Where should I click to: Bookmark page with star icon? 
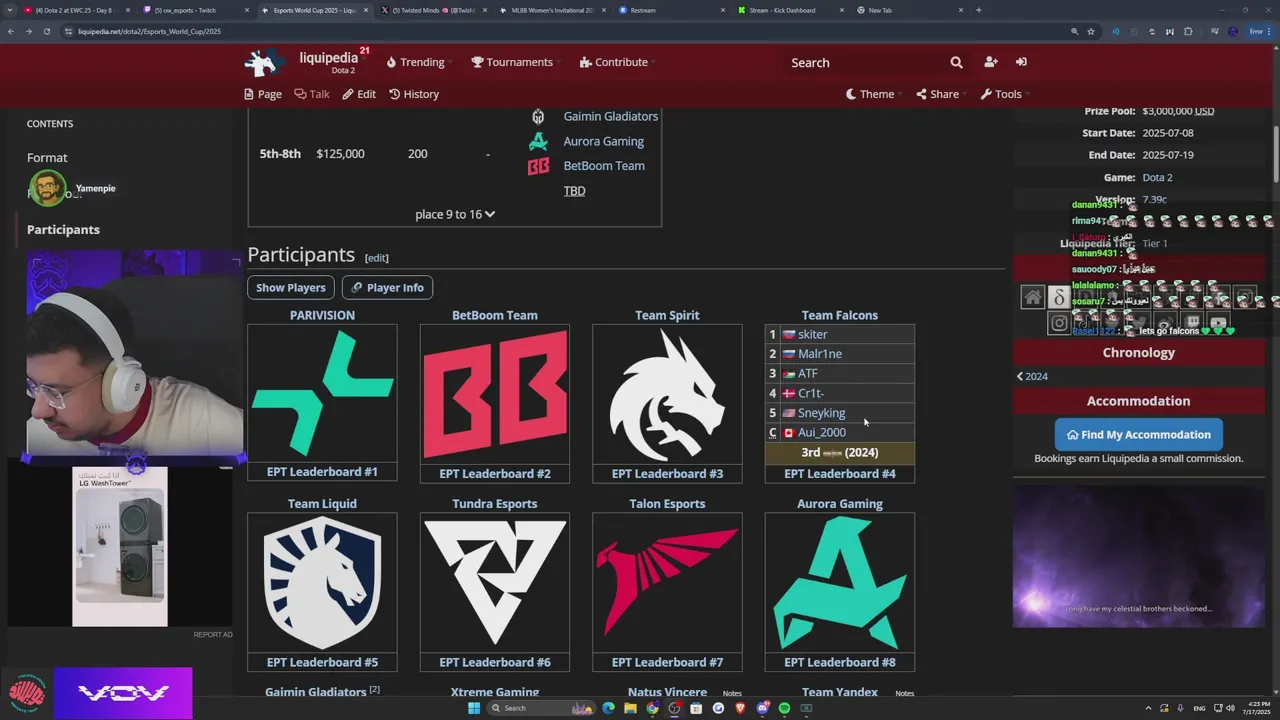click(x=1091, y=31)
